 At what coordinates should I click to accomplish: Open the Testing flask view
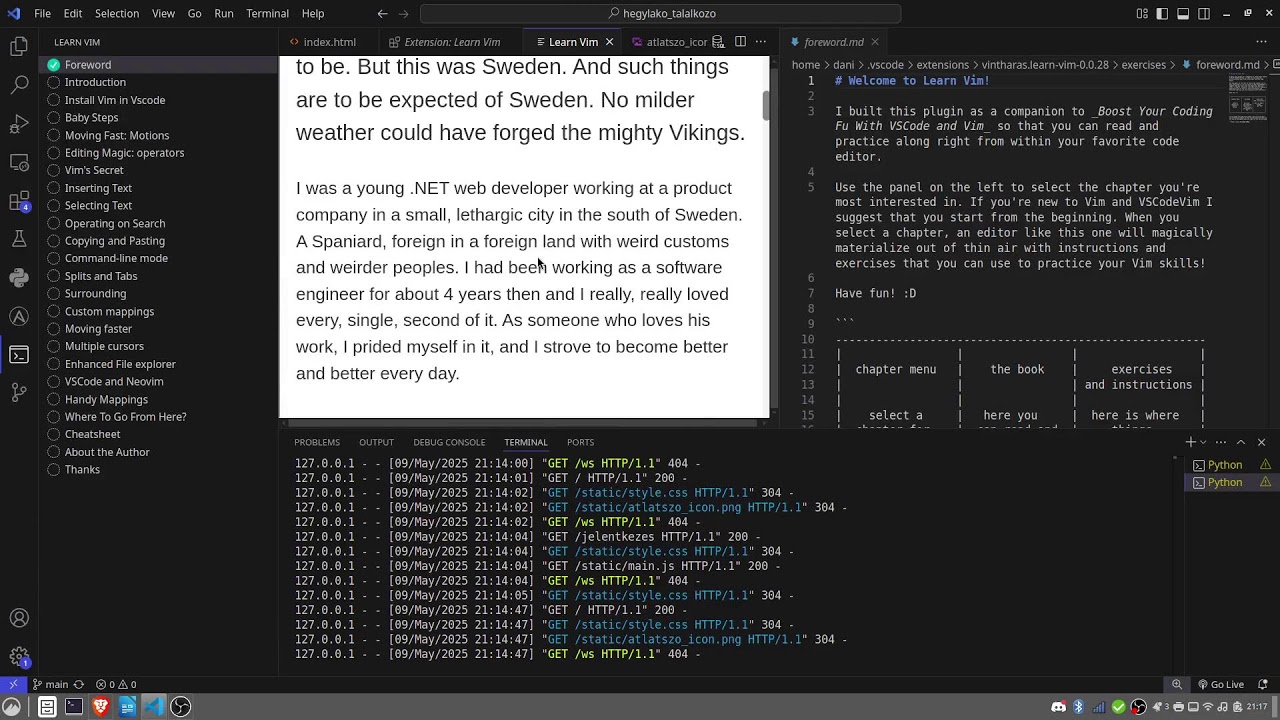19,239
